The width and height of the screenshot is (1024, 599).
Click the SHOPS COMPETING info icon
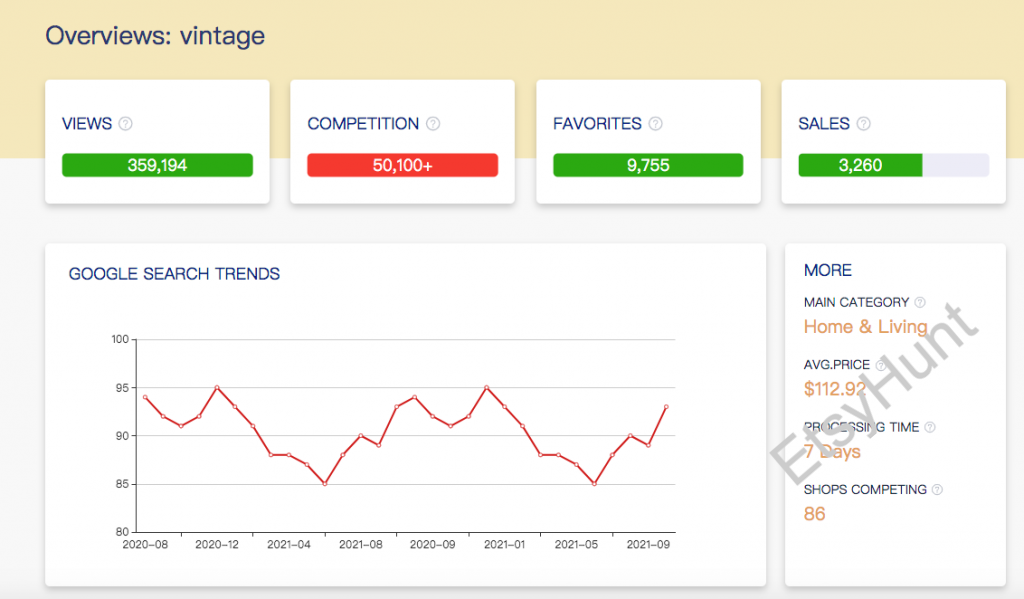tap(937, 490)
